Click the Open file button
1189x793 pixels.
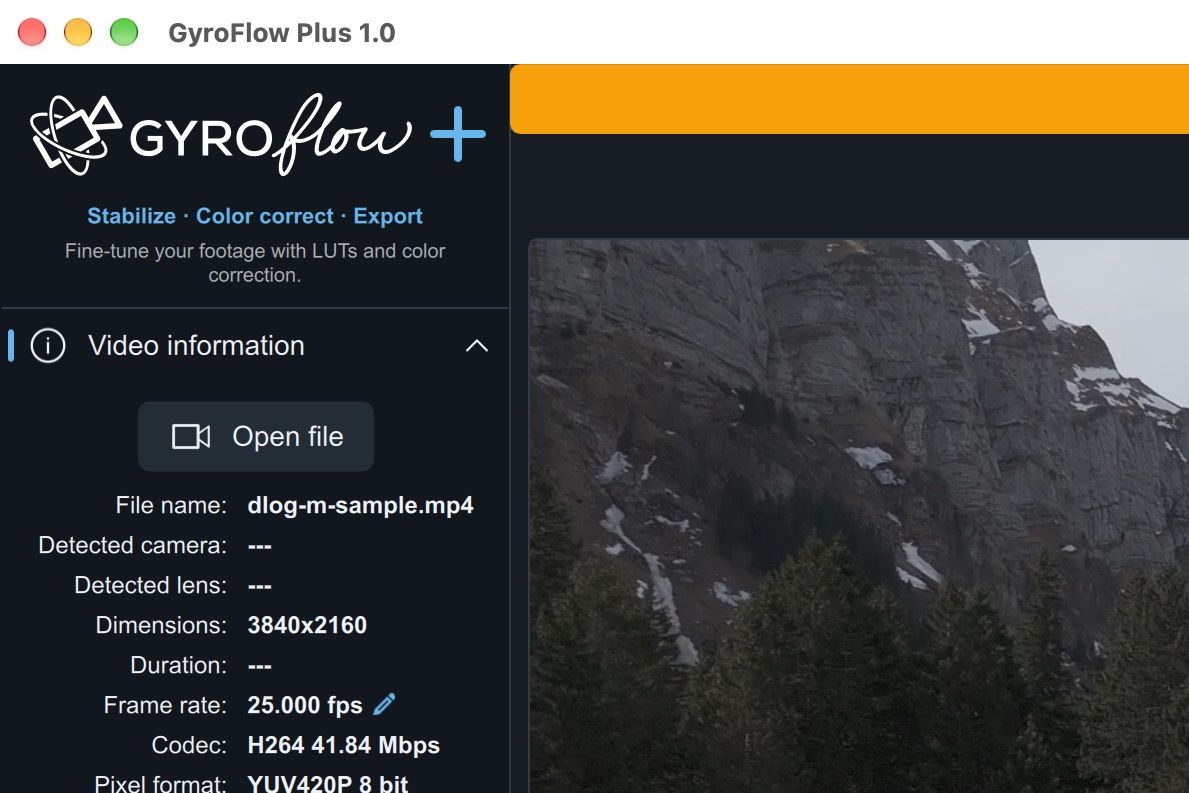(x=256, y=437)
